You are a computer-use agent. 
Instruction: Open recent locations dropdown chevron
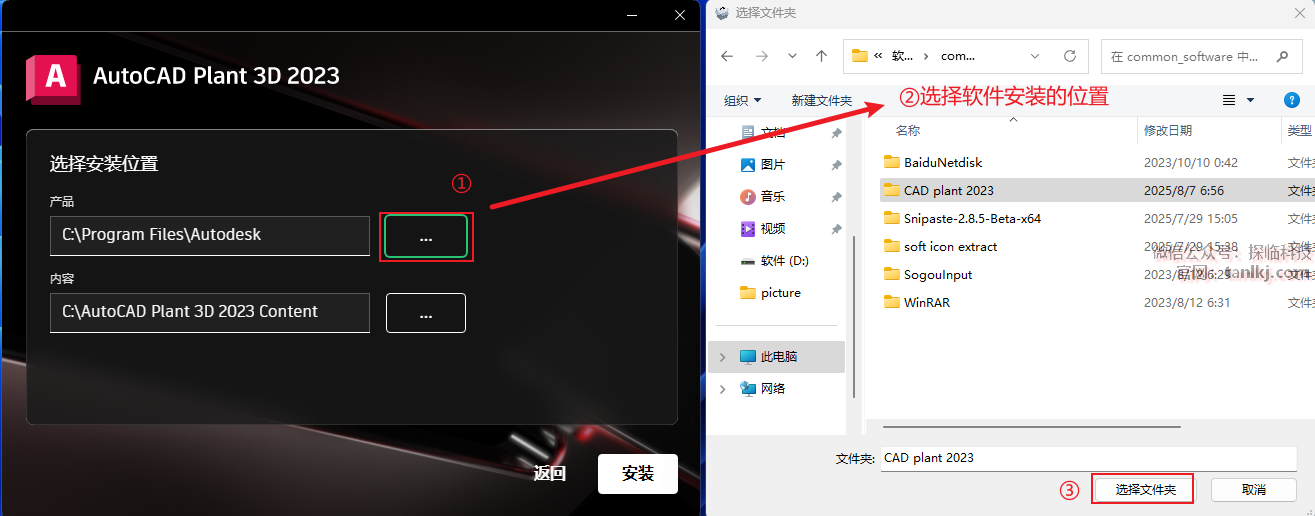tap(792, 56)
